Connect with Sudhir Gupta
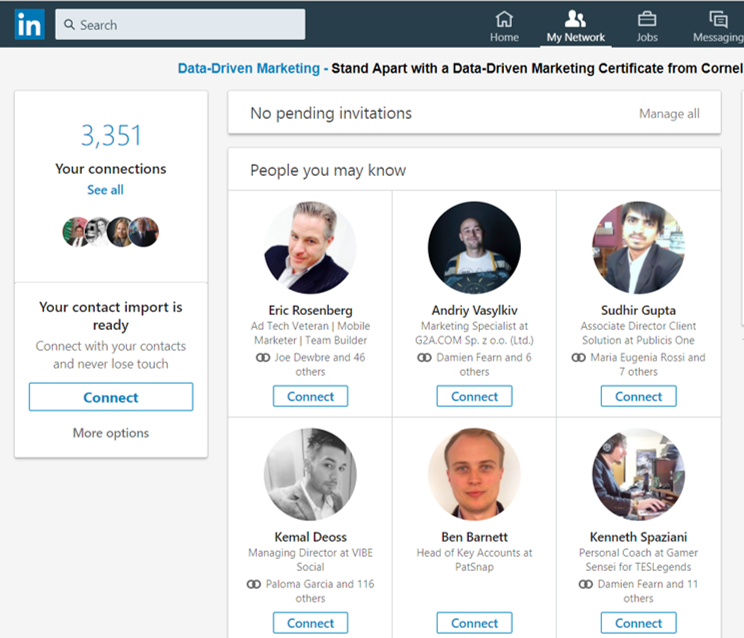Viewport: 744px width, 638px height. tap(638, 396)
